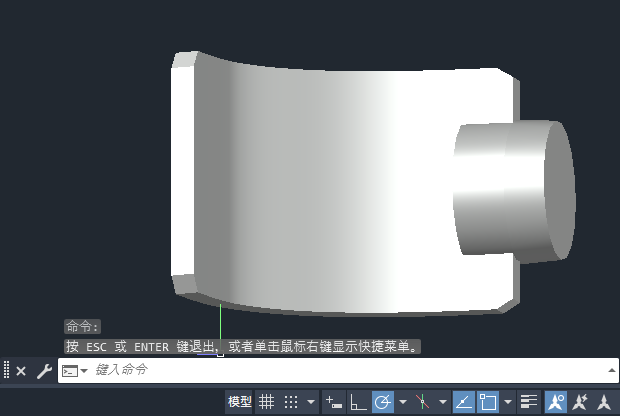The width and height of the screenshot is (620, 416).
Task: Open isometric drafting plane dropdown
Action: click(443, 402)
